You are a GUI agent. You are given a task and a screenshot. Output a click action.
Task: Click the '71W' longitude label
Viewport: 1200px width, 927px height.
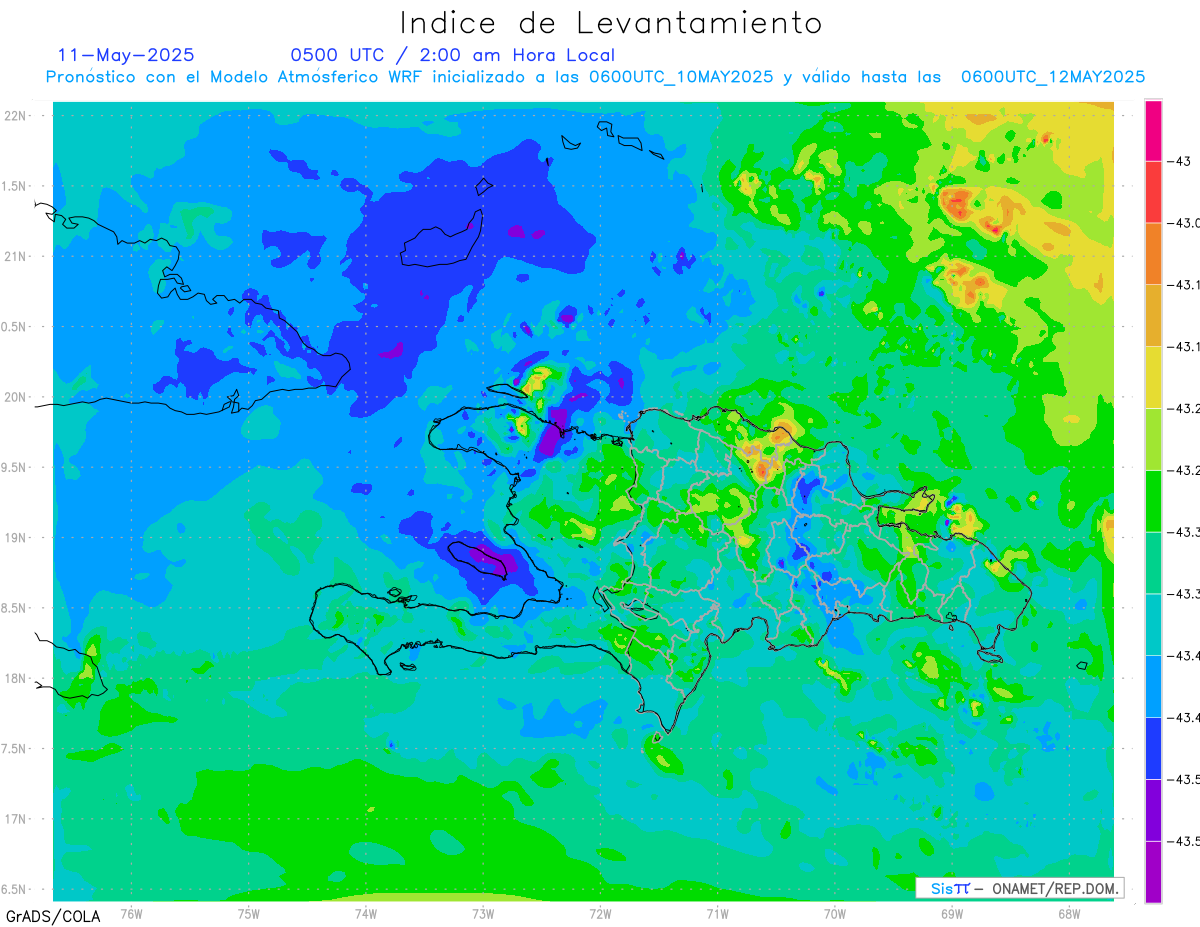click(x=717, y=913)
